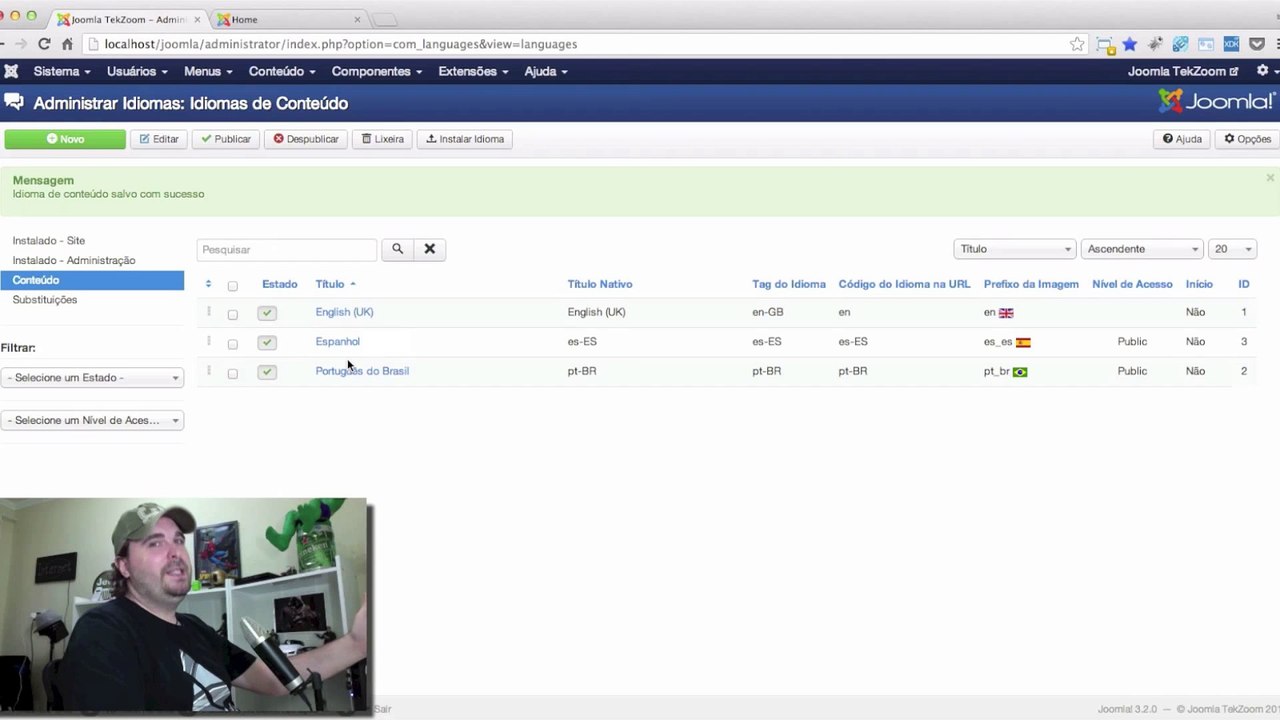
Task: Click the Chrome menu icon in browser toolbar
Action: (1275, 44)
